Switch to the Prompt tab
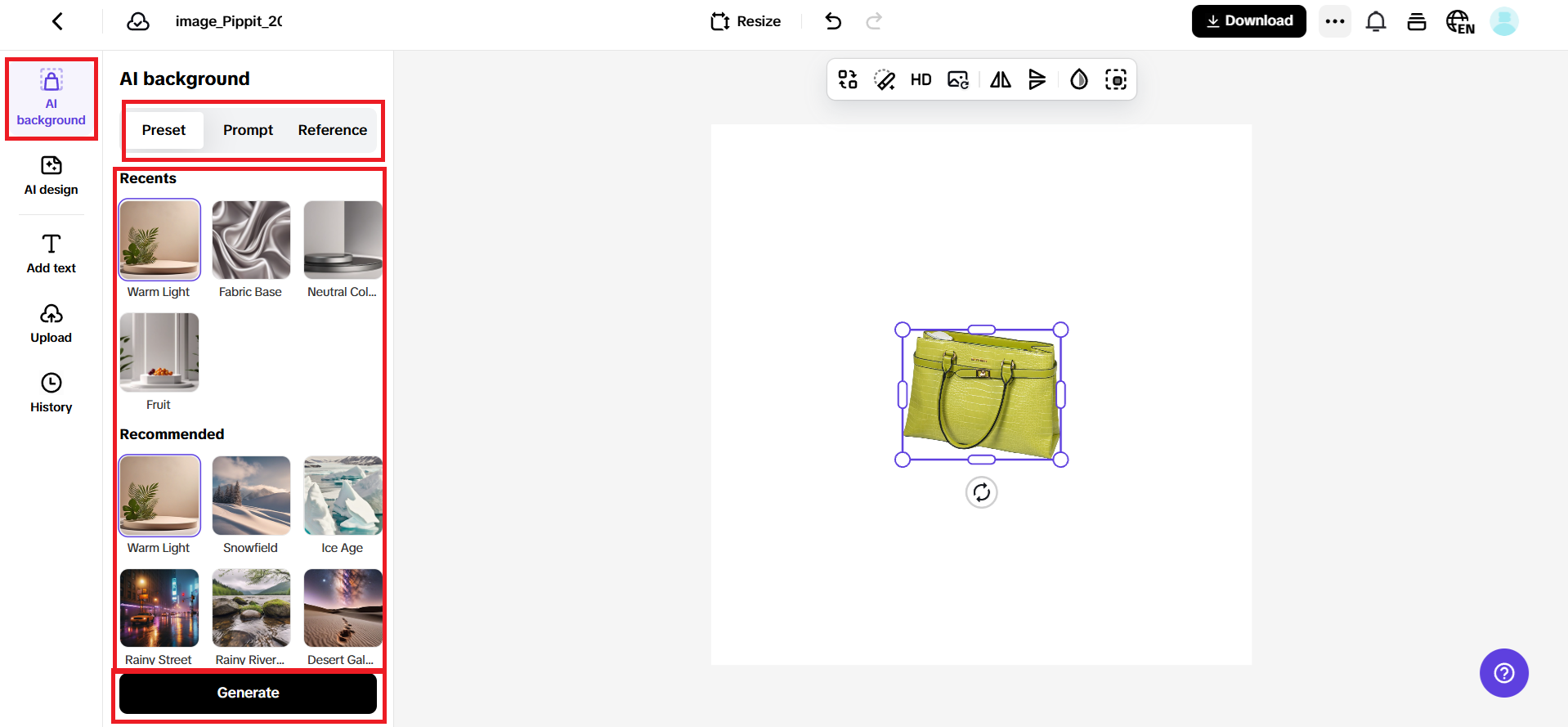The width and height of the screenshot is (1568, 727). (x=248, y=130)
